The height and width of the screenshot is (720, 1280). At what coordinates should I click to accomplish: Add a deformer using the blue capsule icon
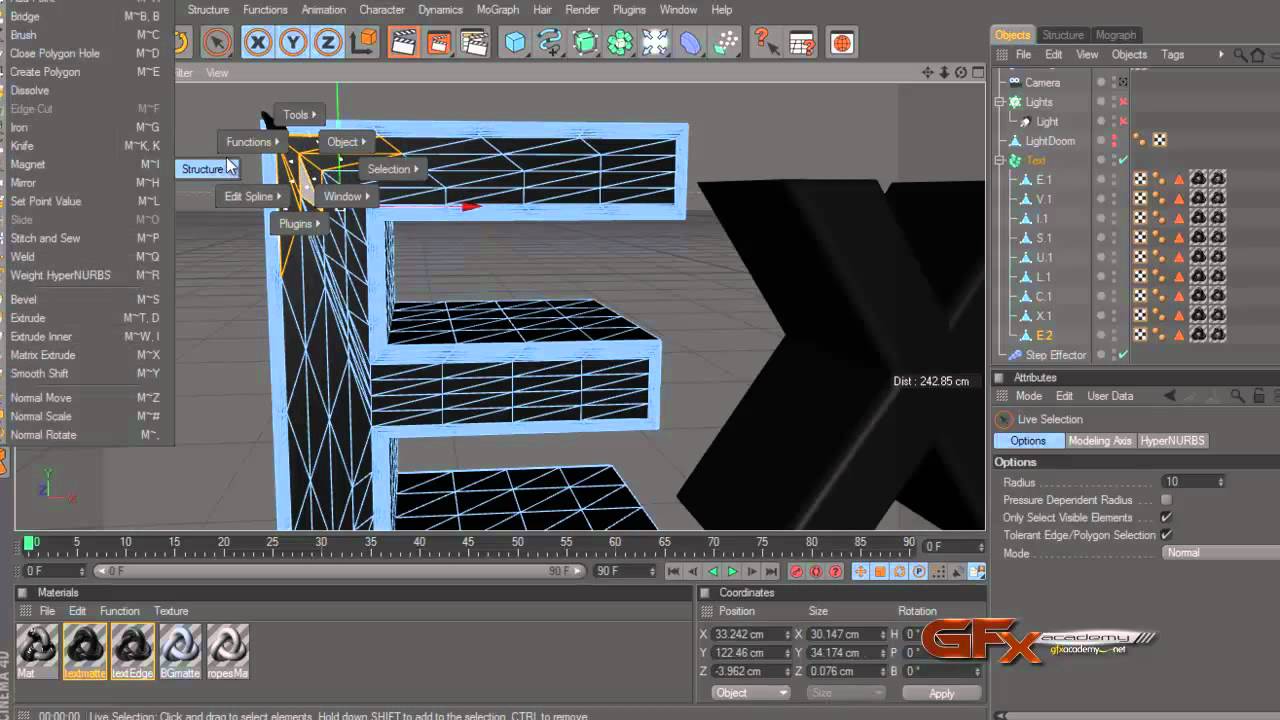click(x=691, y=42)
